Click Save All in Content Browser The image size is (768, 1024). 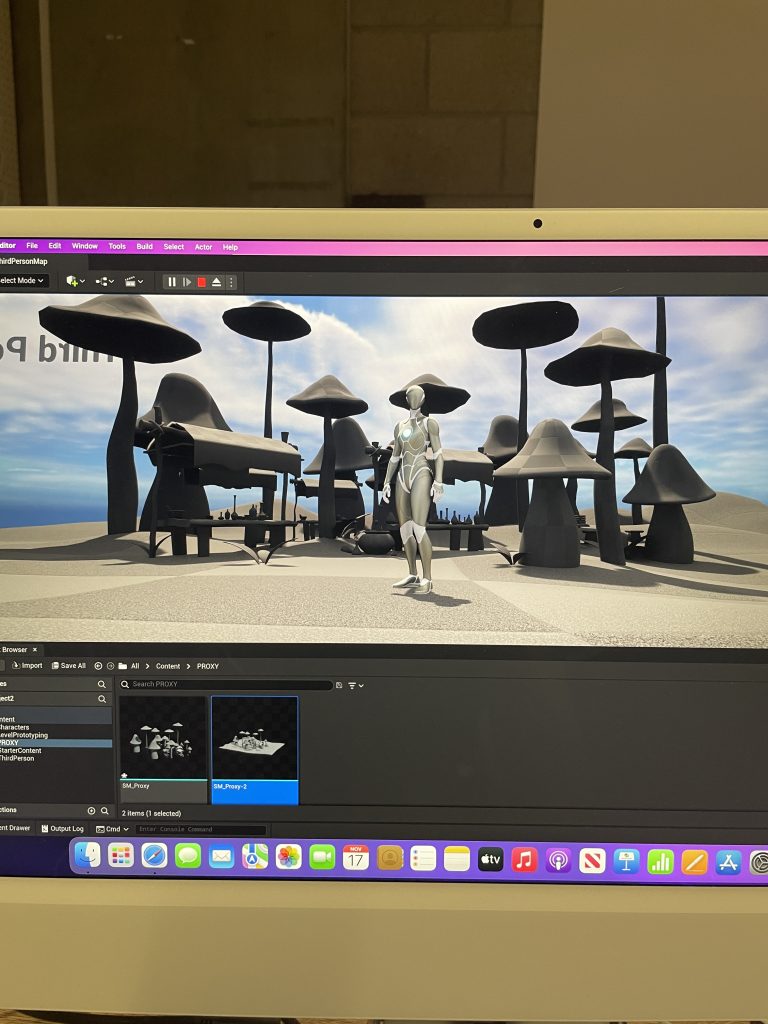[69, 665]
